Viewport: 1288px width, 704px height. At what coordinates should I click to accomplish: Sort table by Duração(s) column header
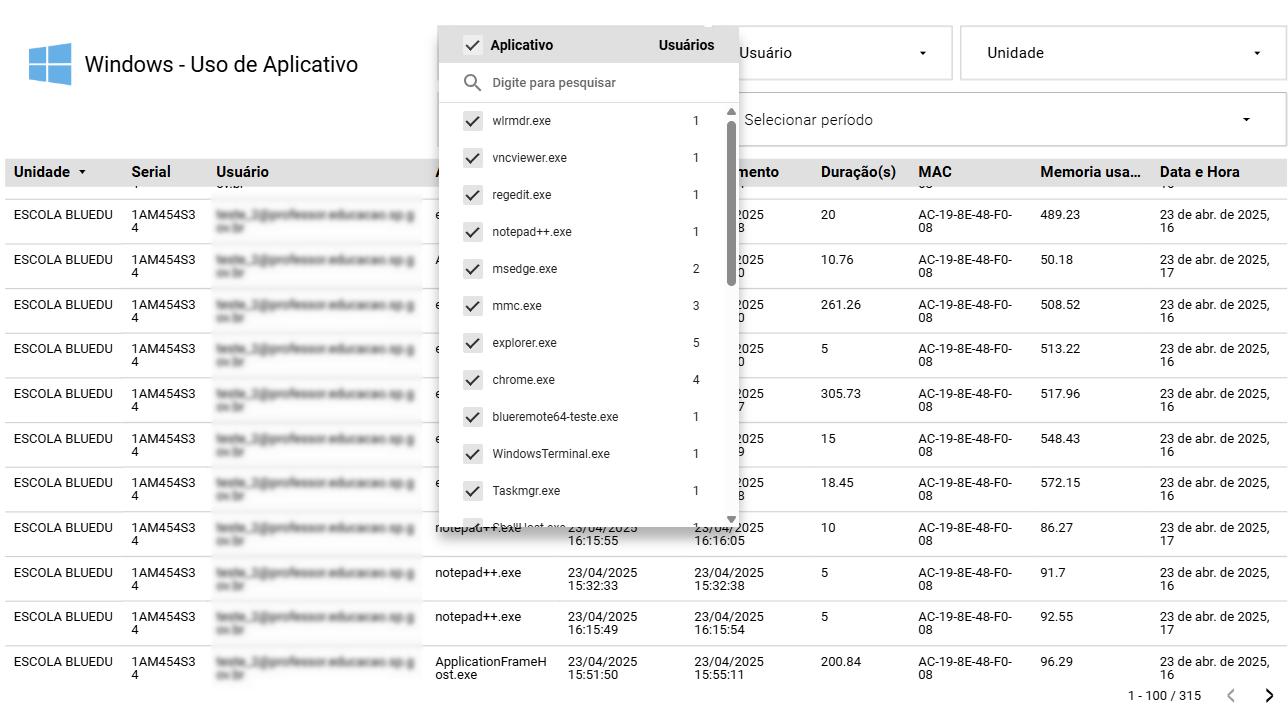click(x=857, y=172)
